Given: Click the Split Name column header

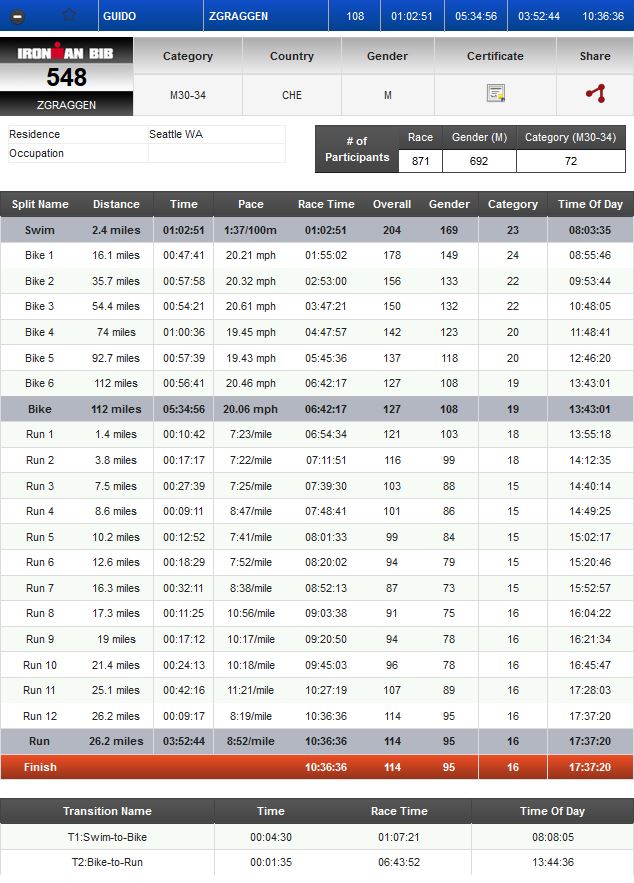Looking at the screenshot, I should (x=40, y=204).
